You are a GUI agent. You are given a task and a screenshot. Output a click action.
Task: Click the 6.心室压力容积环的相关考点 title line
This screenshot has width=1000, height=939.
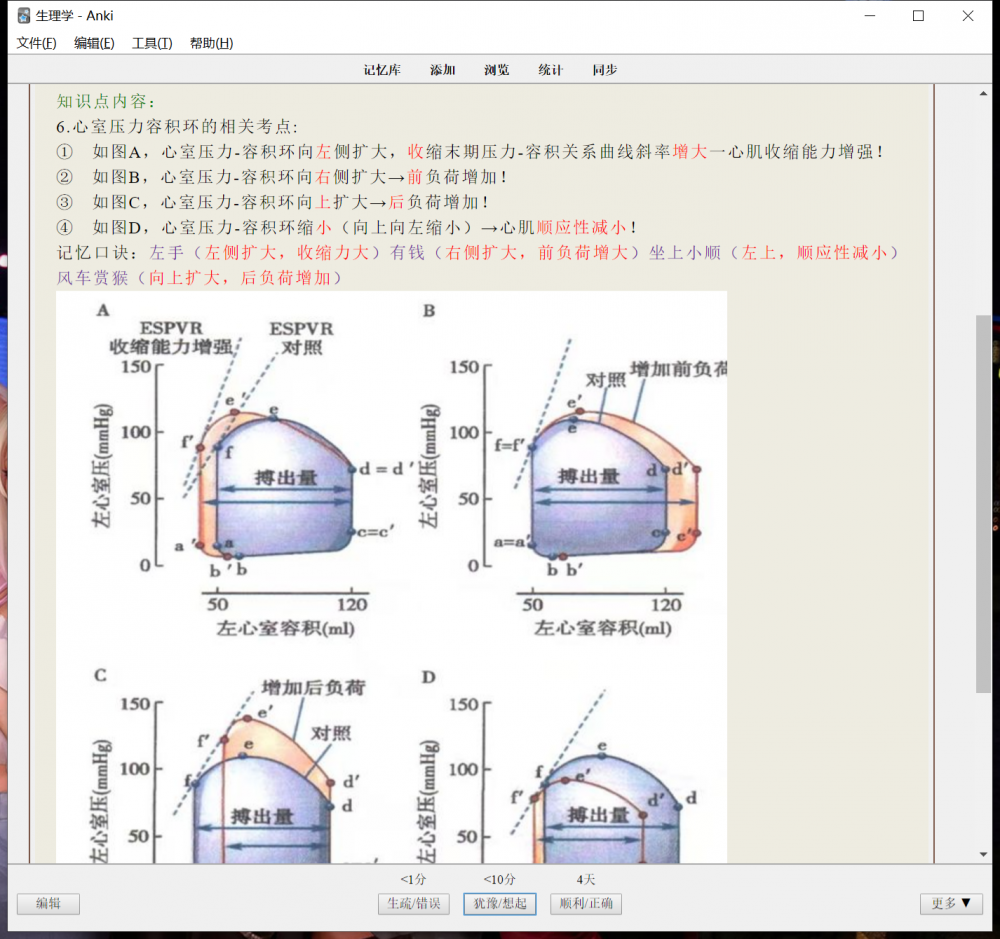tap(177, 126)
